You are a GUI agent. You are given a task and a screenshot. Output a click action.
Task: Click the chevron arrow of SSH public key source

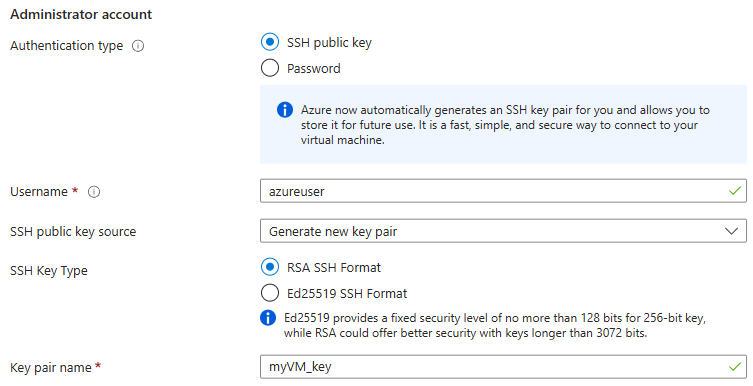[x=731, y=231]
